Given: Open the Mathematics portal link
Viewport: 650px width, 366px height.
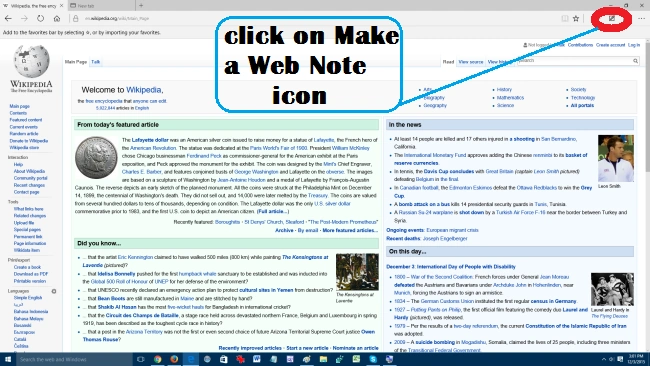Looking at the screenshot, I should pyautogui.click(x=510, y=98).
